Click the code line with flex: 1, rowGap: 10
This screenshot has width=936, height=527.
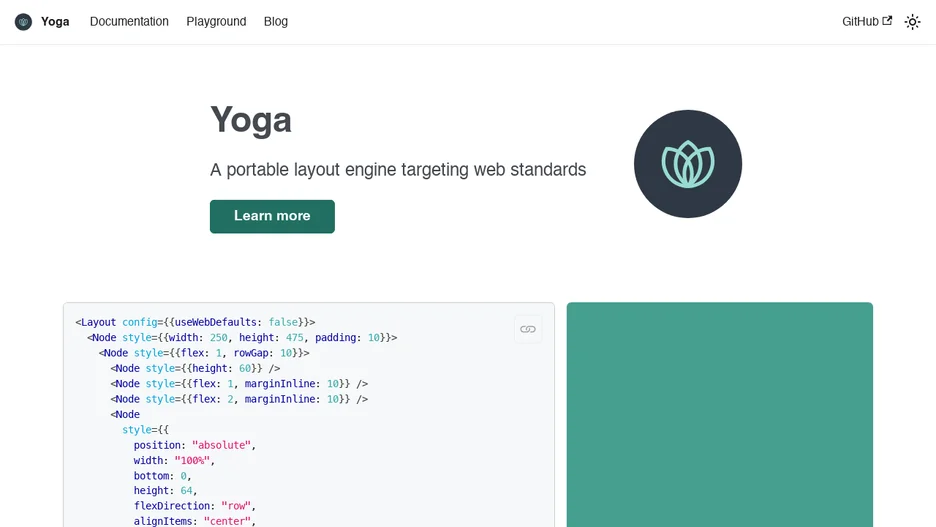coord(204,353)
